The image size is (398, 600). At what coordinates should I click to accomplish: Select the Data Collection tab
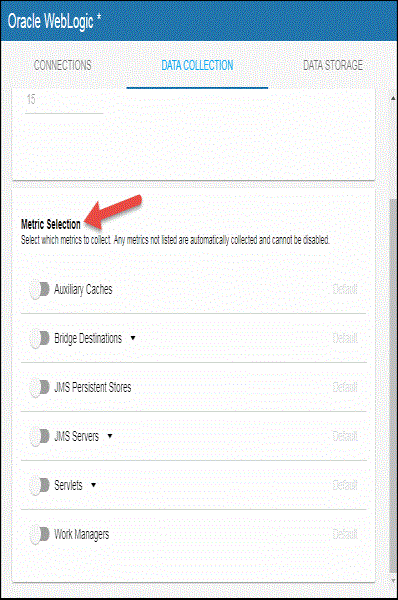click(197, 65)
